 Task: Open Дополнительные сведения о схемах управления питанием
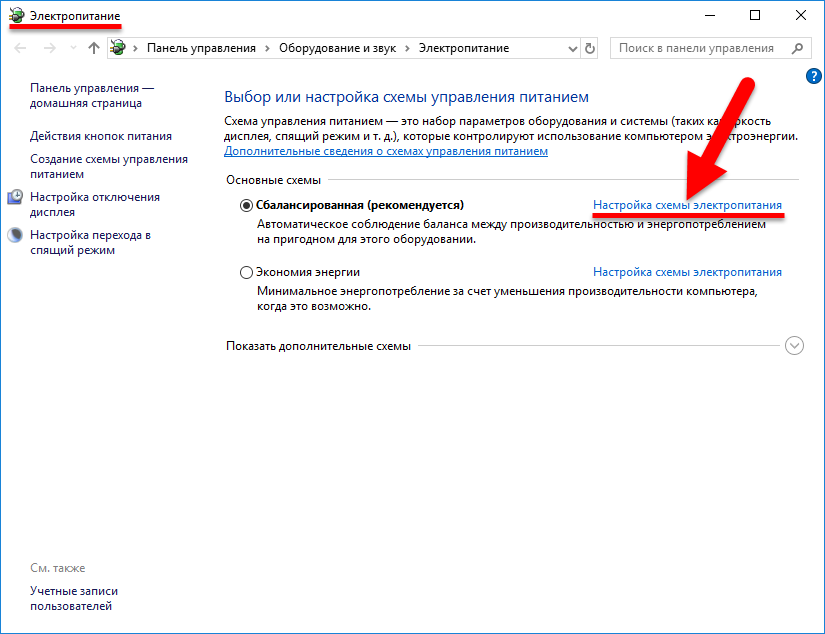point(386,152)
